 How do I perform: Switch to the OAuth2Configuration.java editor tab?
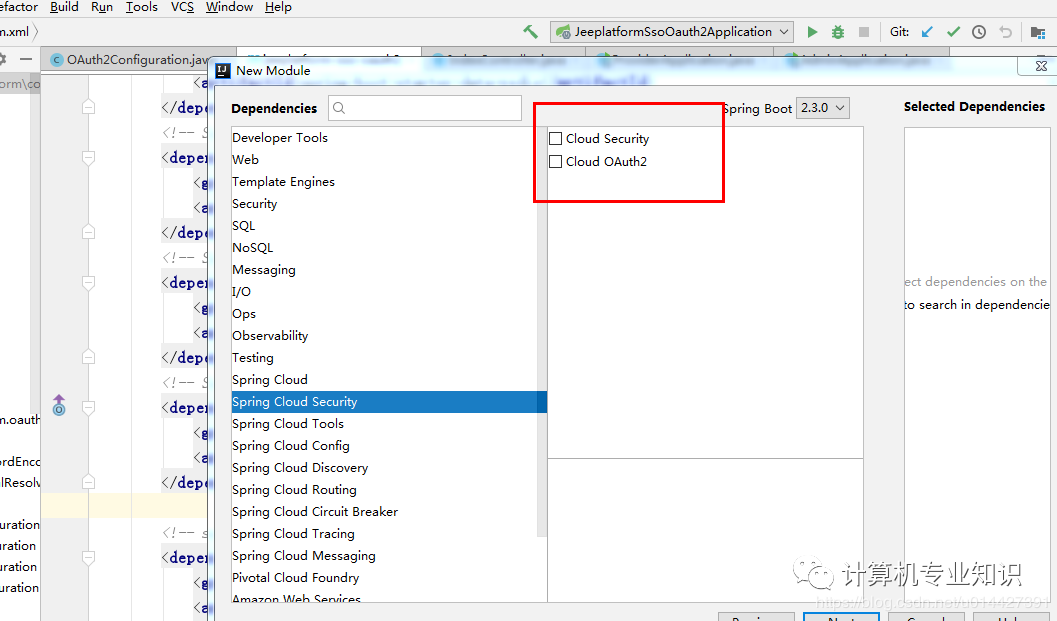[128, 59]
